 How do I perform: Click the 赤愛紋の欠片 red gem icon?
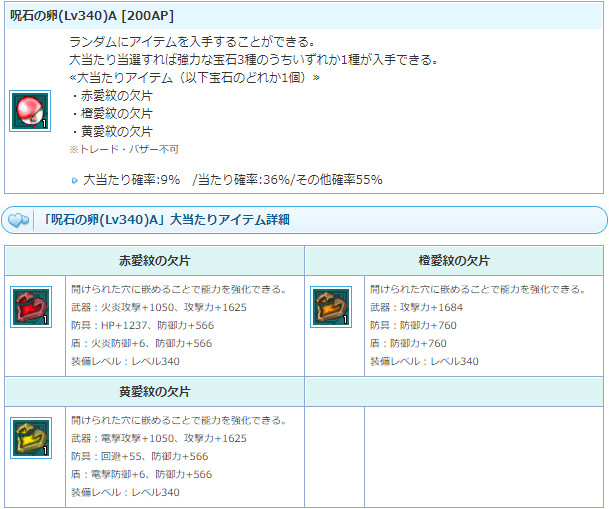click(x=31, y=307)
